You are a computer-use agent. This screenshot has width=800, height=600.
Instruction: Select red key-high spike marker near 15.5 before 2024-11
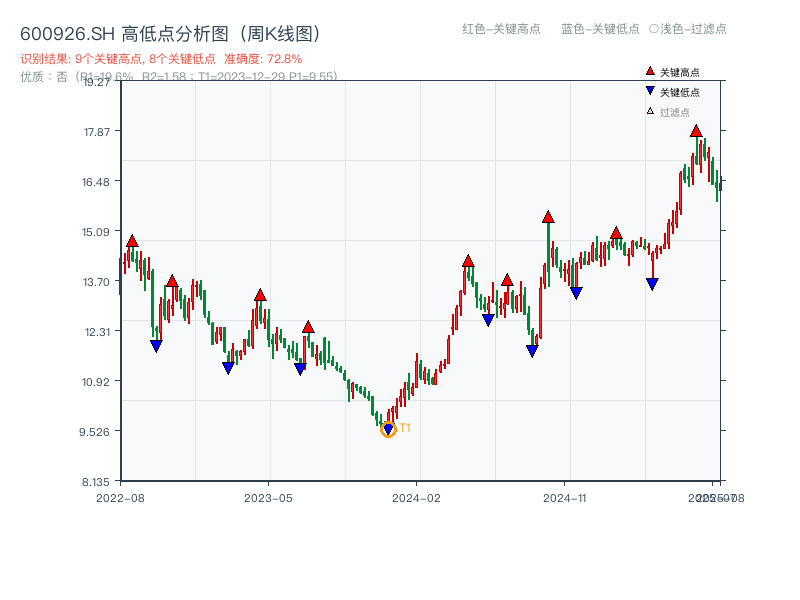click(548, 217)
